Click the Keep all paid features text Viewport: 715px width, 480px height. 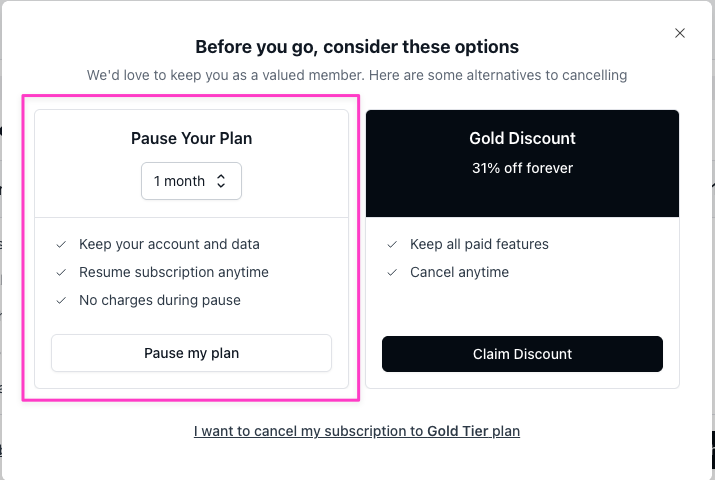[479, 244]
